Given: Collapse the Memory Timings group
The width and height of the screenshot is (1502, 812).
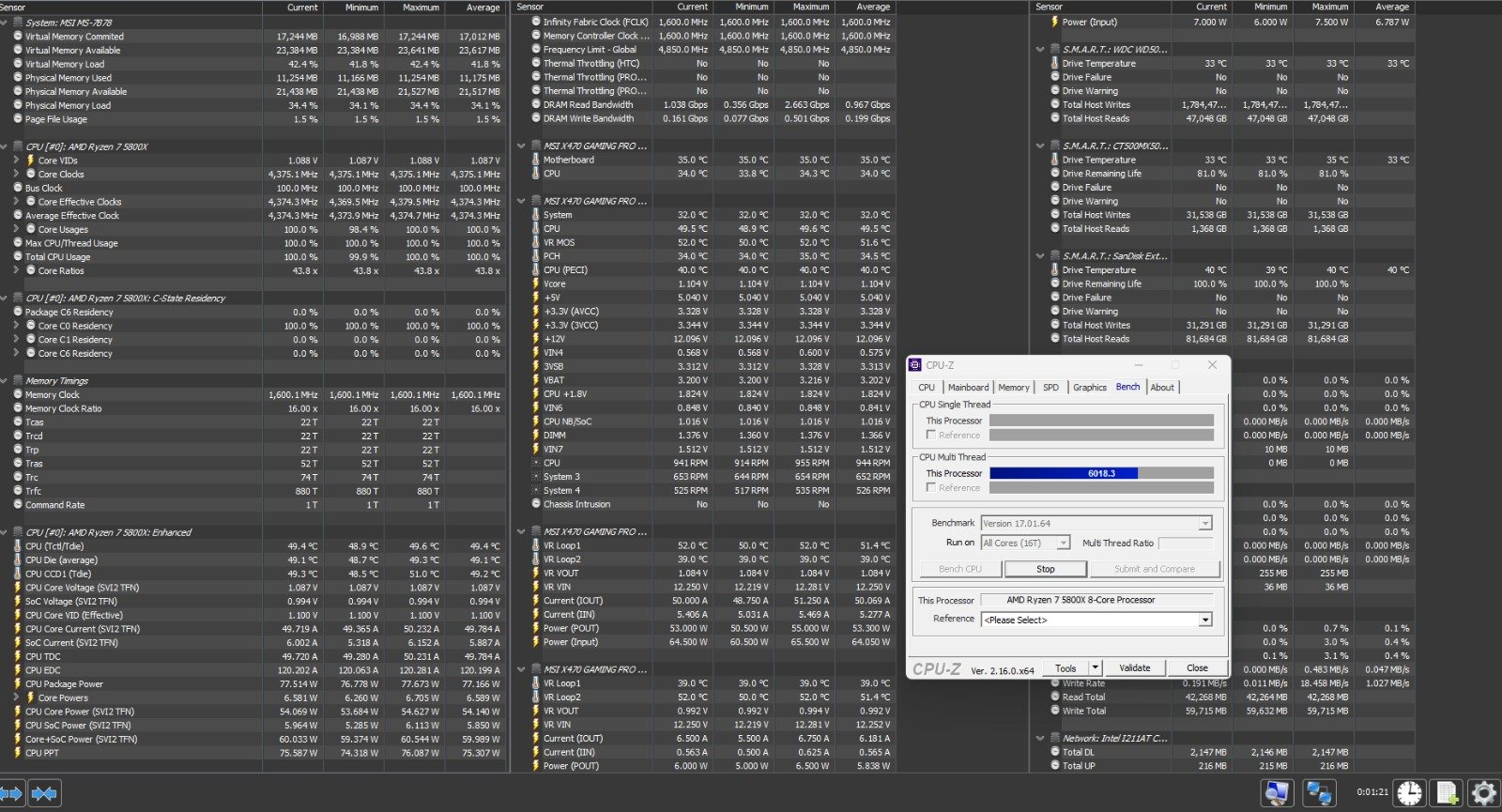Looking at the screenshot, I should [6, 381].
